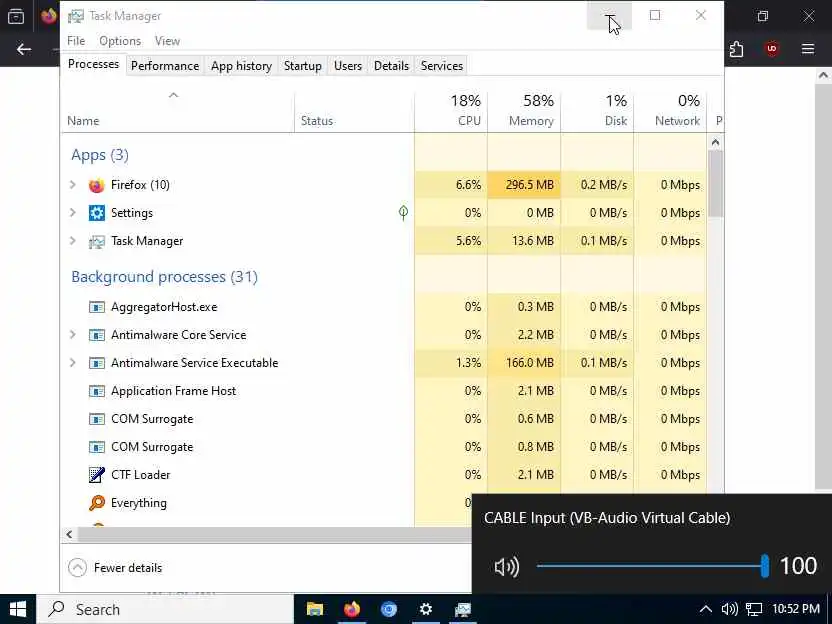
Task: Click the Firefox extensions puzzle icon
Action: [736, 49]
